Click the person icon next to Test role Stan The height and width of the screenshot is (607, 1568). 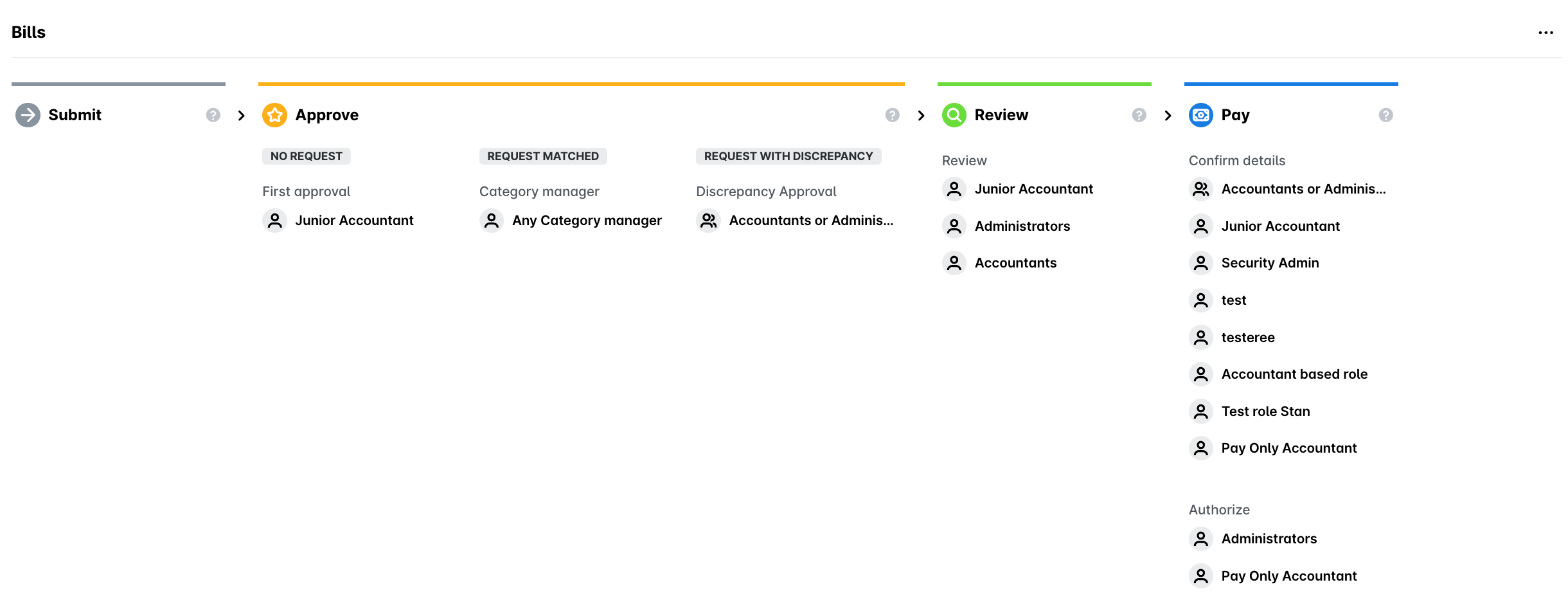point(1201,411)
